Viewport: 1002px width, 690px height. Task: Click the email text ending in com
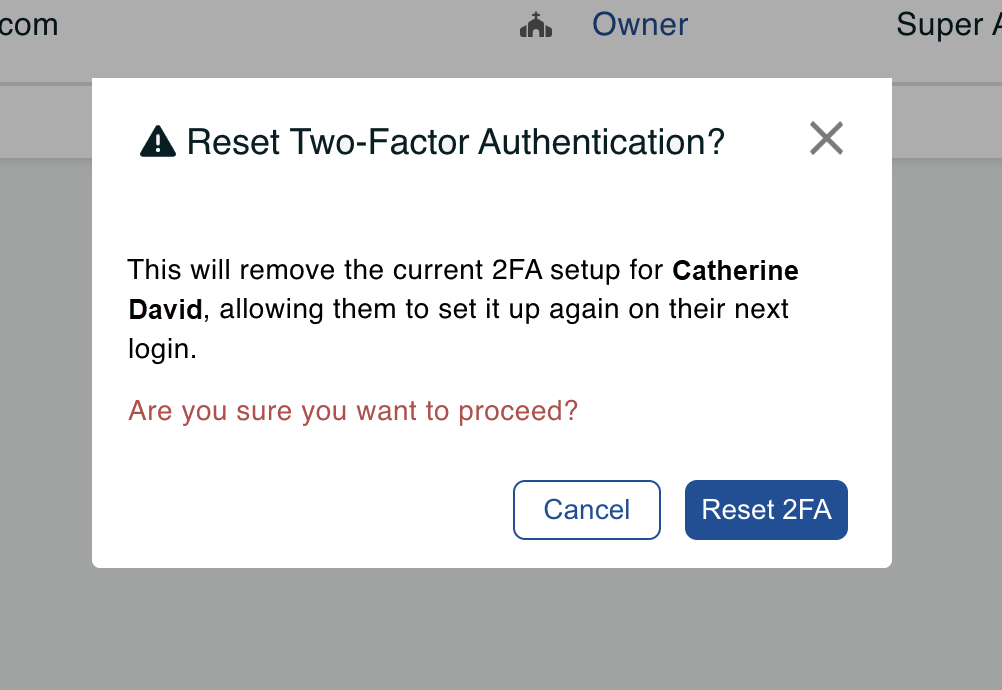tap(29, 25)
